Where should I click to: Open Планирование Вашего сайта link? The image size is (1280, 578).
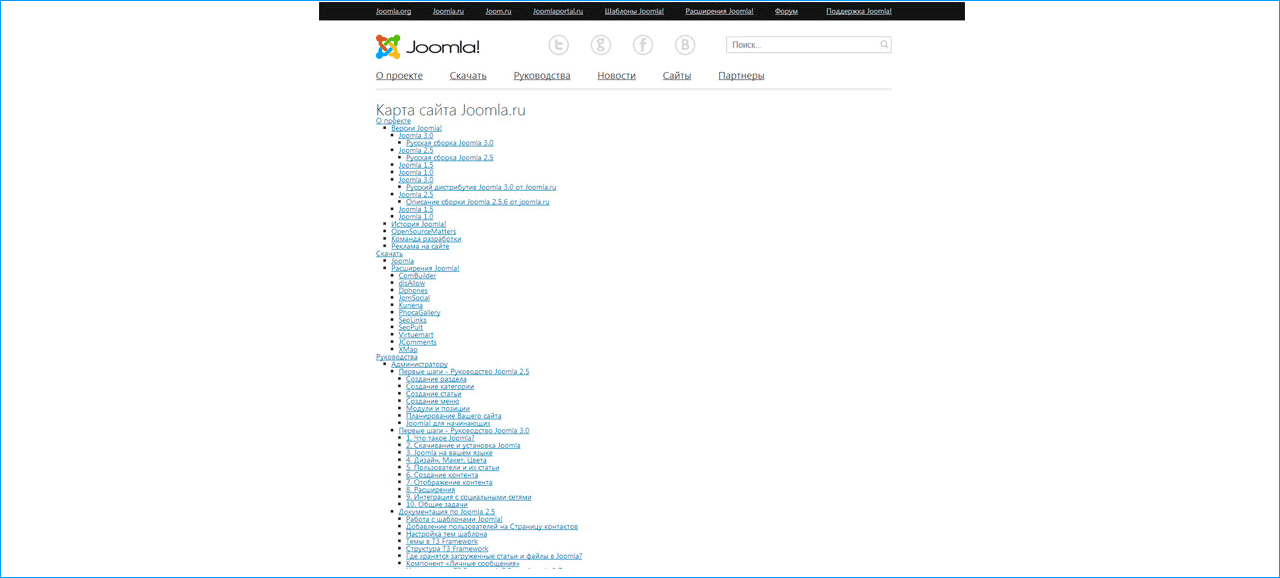pyautogui.click(x=453, y=416)
